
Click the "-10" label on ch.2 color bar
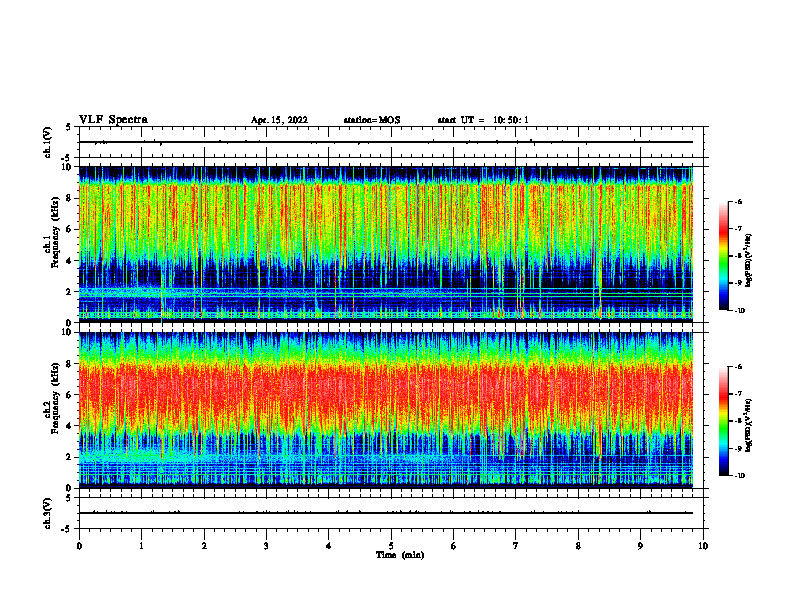pyautogui.click(x=739, y=476)
